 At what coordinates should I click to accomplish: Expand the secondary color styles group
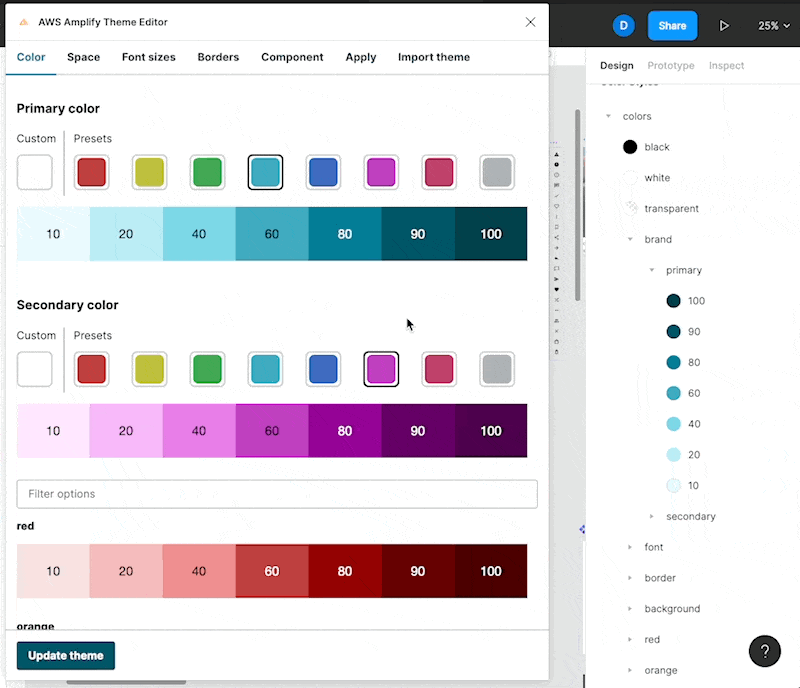[652, 516]
